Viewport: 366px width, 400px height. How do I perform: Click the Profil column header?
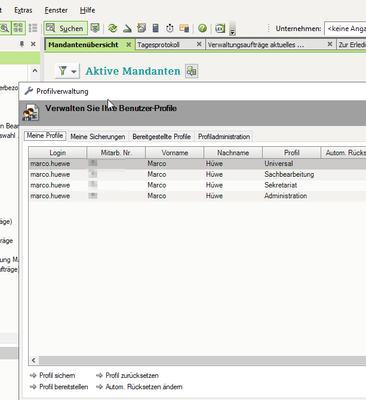pyautogui.click(x=292, y=153)
